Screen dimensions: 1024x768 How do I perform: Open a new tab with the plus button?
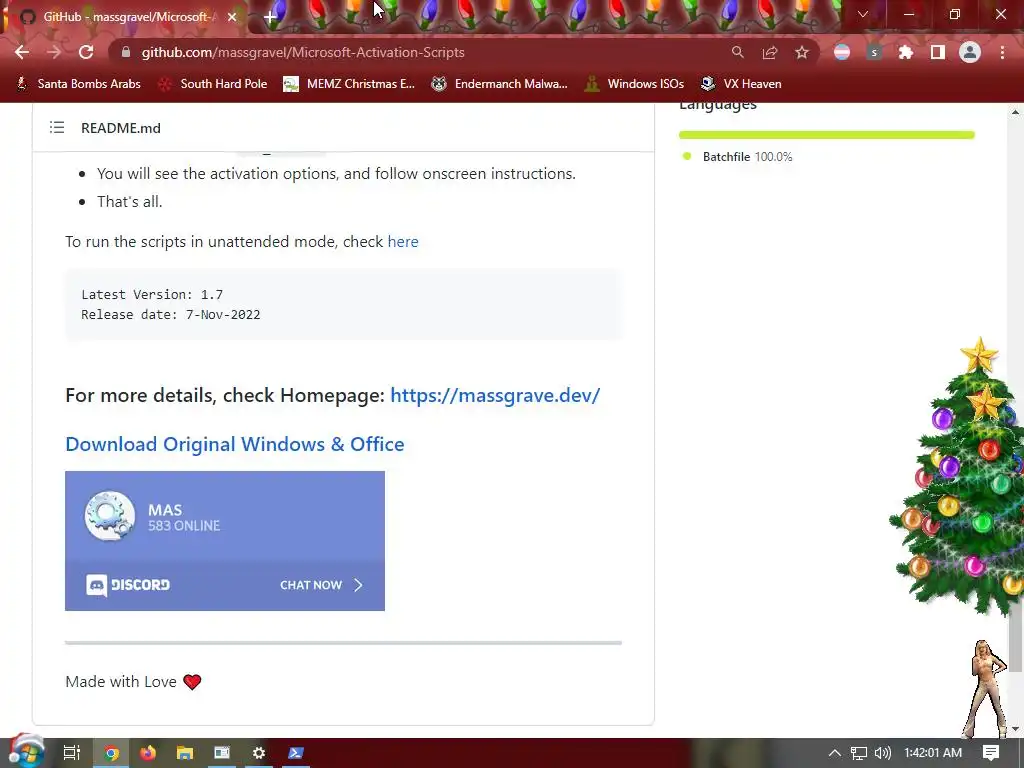point(270,17)
